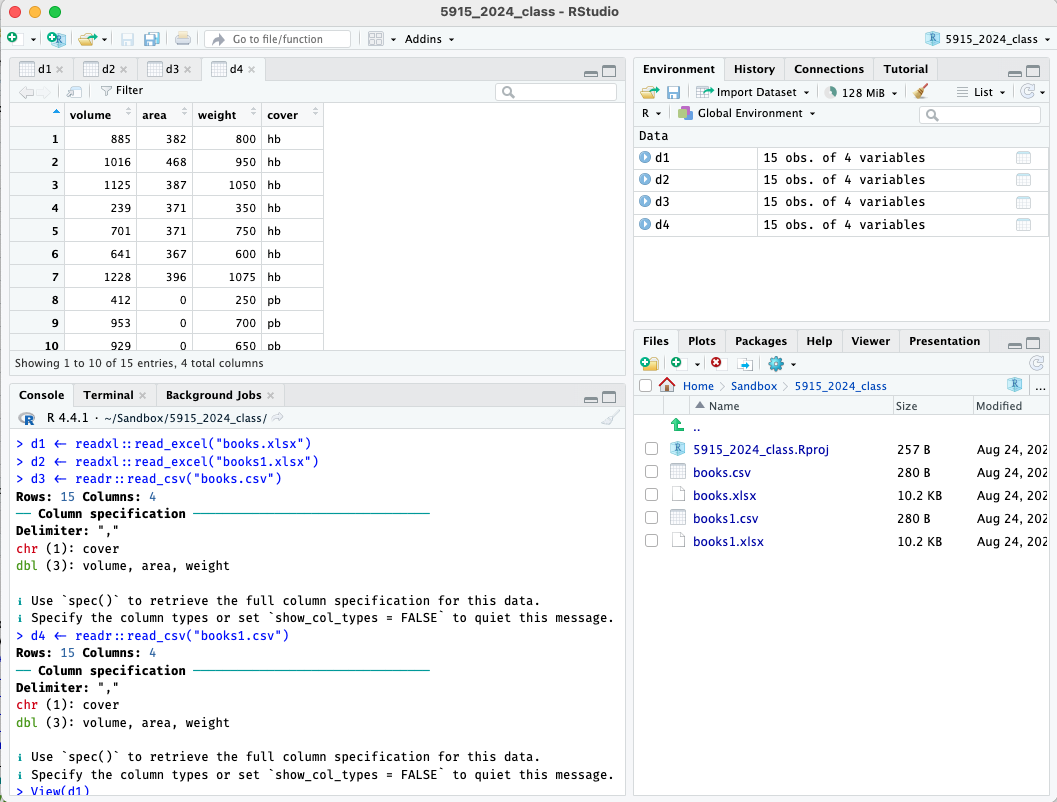This screenshot has height=802, width=1057.
Task: Click the Environment search field
Action: pyautogui.click(x=979, y=115)
